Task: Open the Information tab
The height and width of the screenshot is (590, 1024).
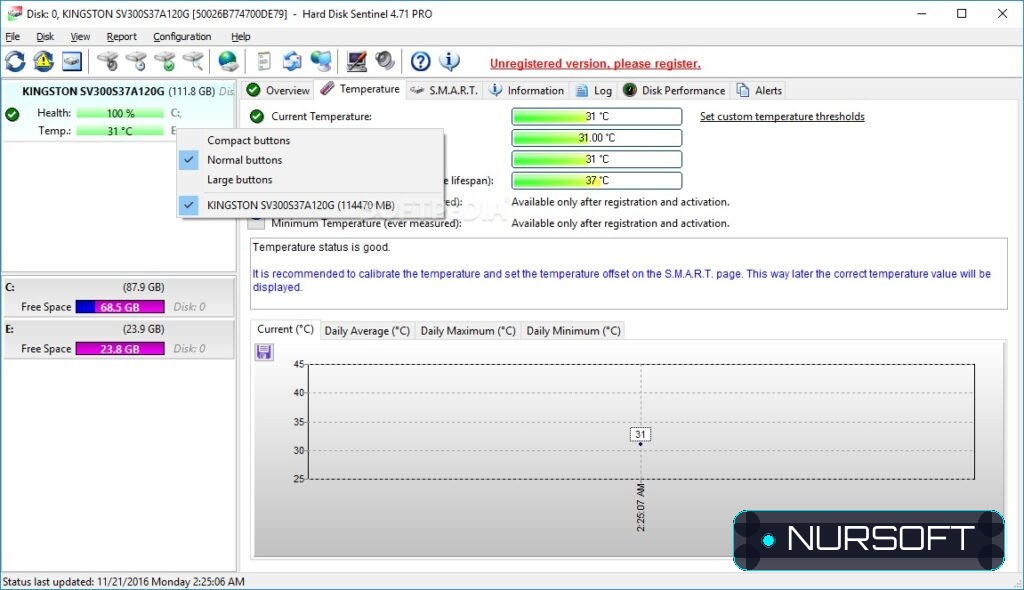Action: tap(526, 90)
